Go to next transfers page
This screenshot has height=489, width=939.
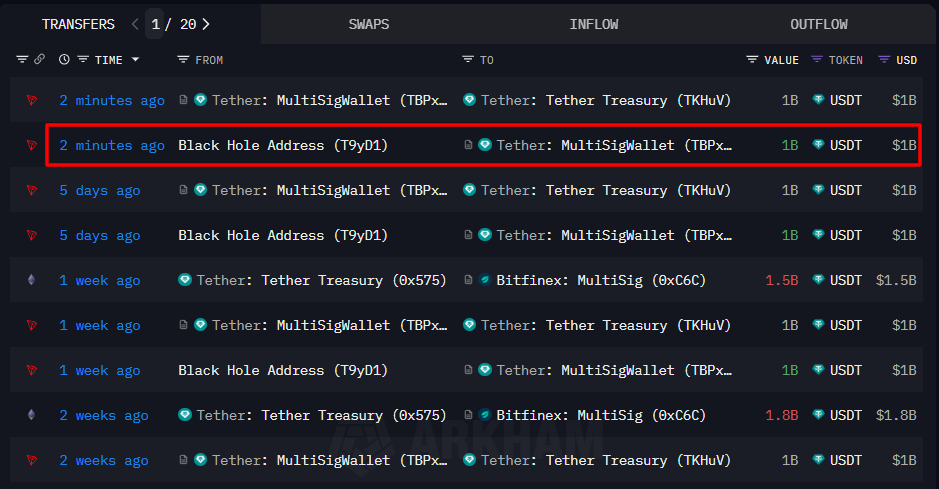point(206,24)
